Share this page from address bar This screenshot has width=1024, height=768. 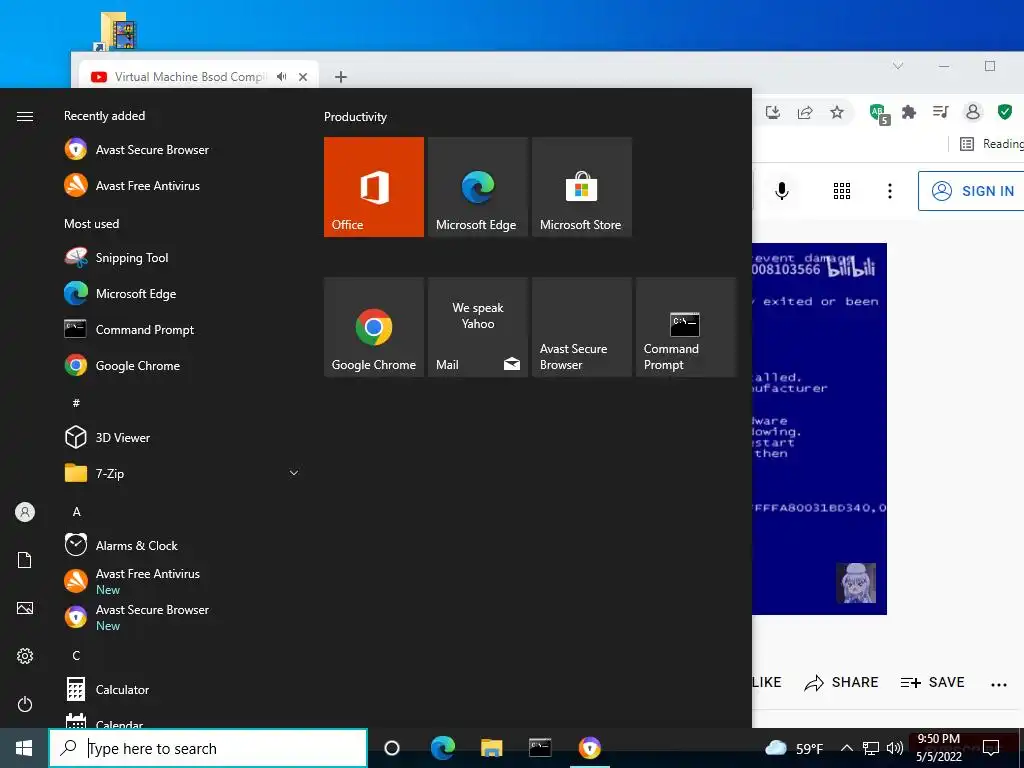(805, 112)
